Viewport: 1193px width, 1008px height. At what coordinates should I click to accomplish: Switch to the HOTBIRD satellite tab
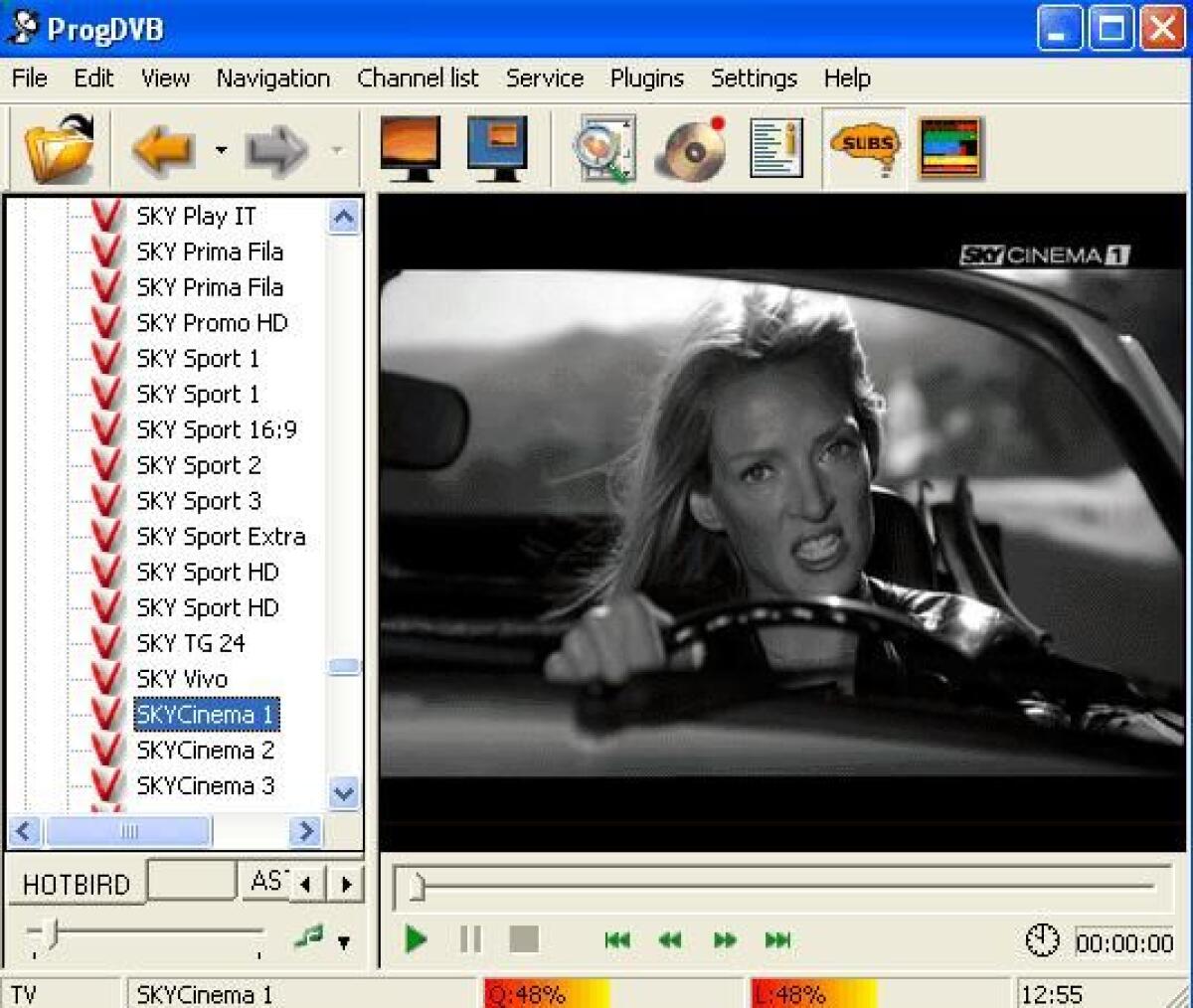point(75,884)
